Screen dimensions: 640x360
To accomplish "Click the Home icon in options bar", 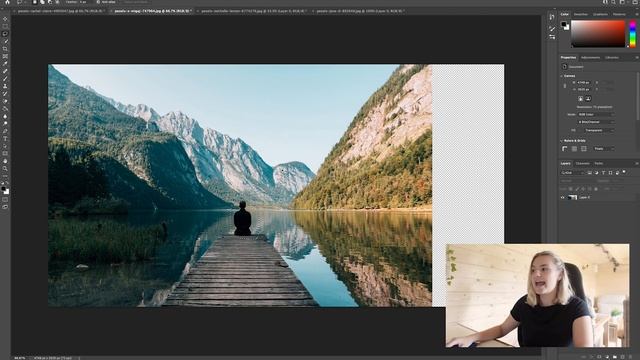I will coord(7,2).
